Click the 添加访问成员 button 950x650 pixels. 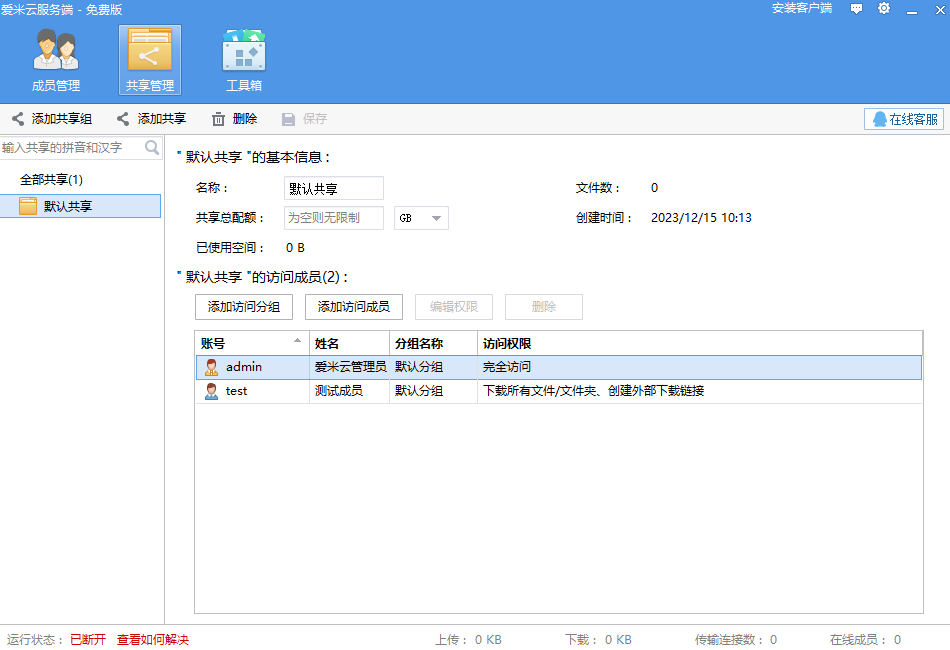(x=354, y=307)
